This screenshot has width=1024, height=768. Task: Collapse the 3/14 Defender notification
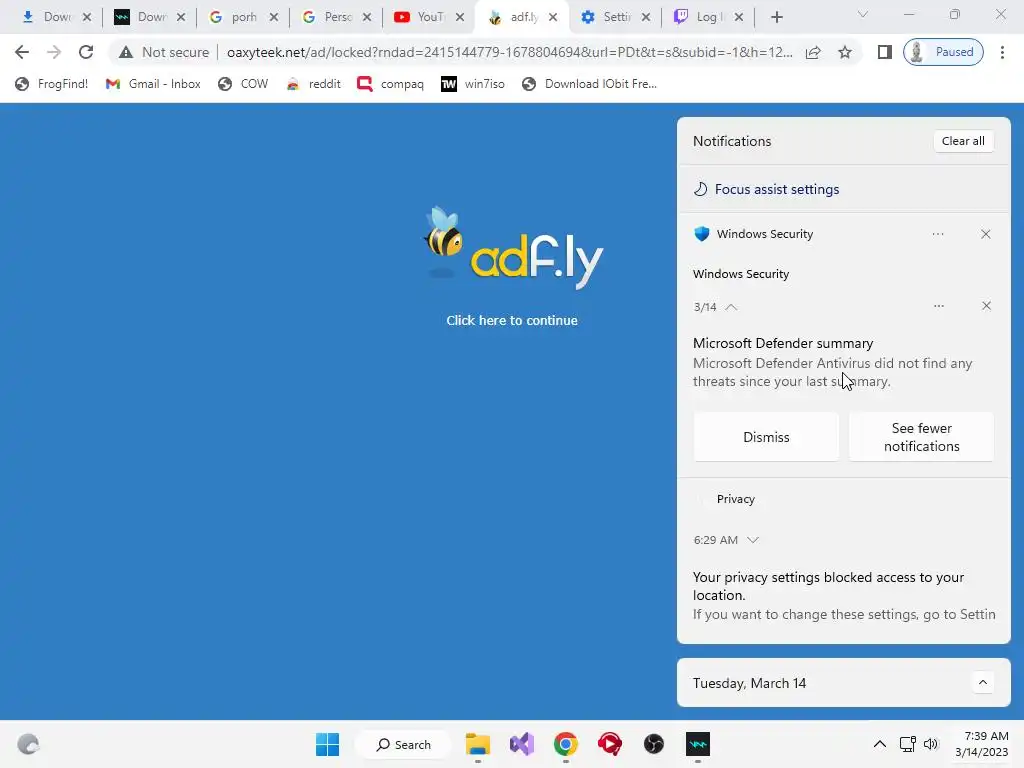[731, 307]
